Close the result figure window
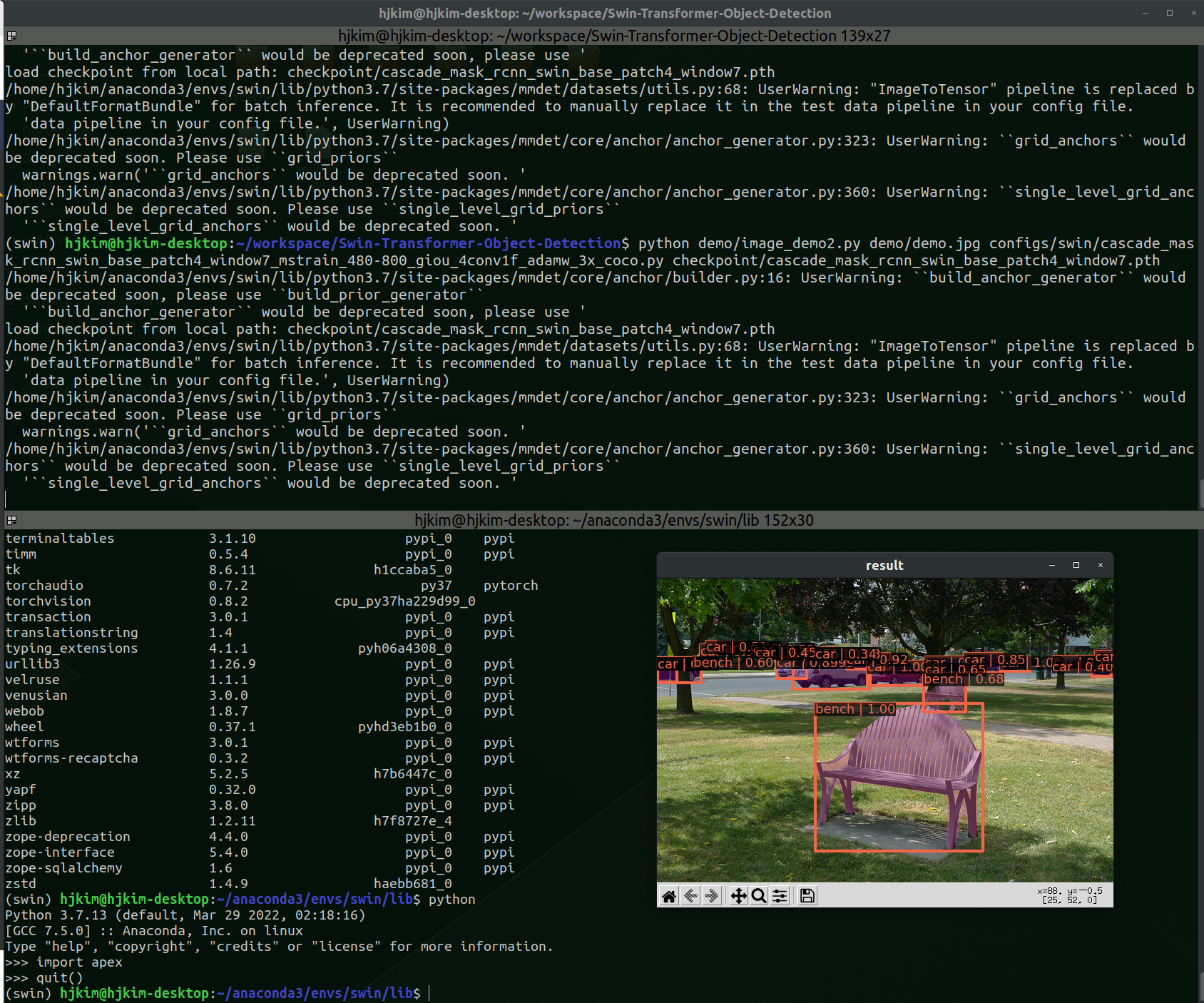 1101,565
